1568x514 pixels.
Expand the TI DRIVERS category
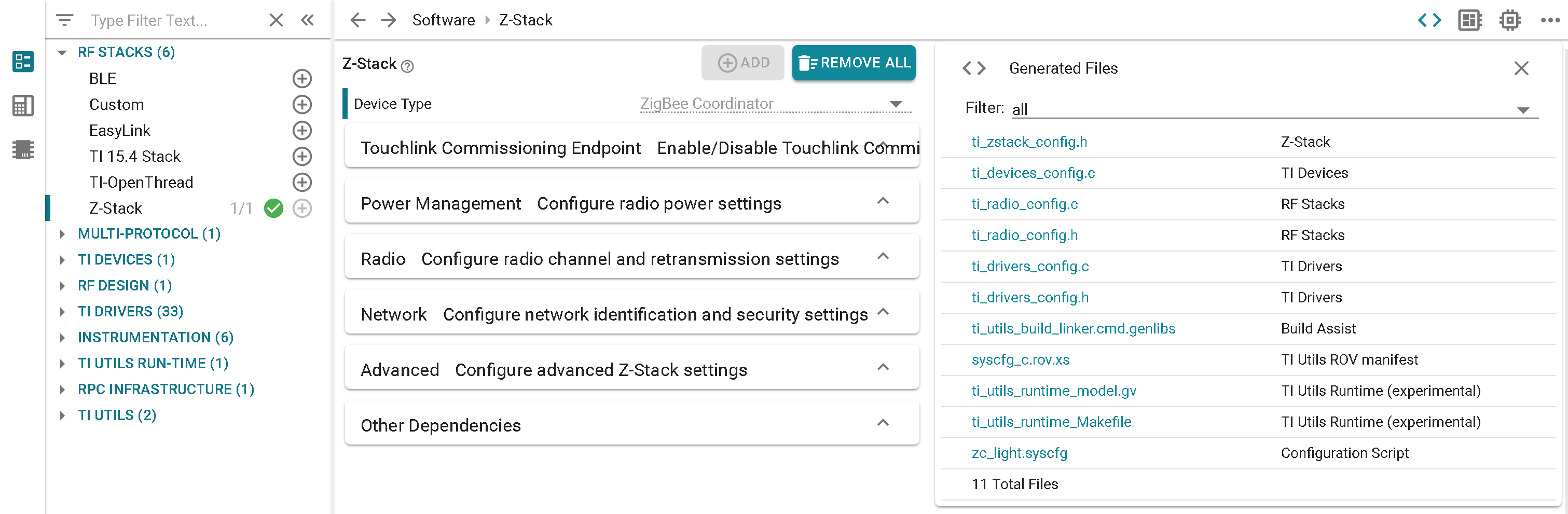[62, 311]
